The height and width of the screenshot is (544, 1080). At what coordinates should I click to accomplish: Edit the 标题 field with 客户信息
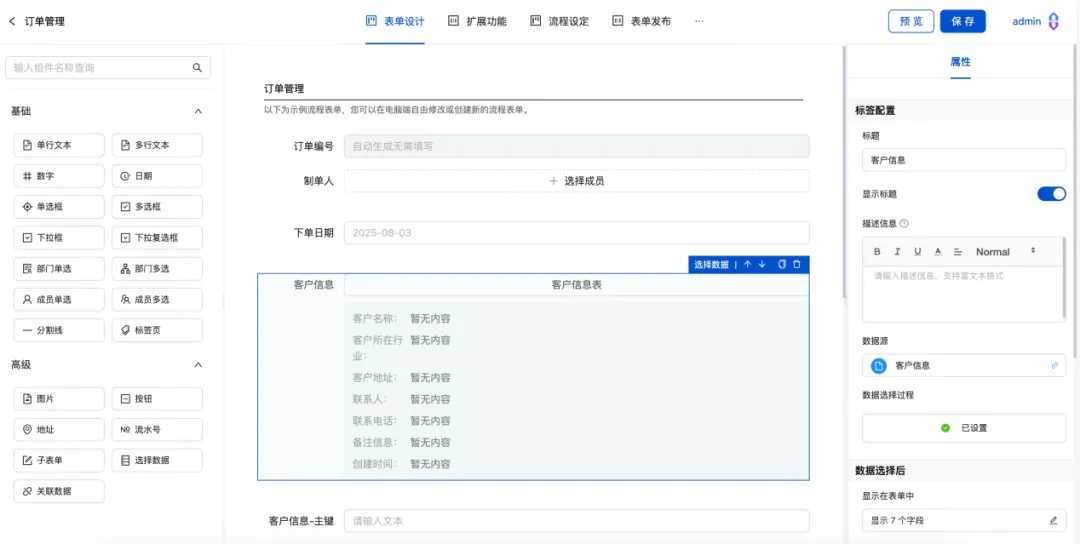[964, 160]
